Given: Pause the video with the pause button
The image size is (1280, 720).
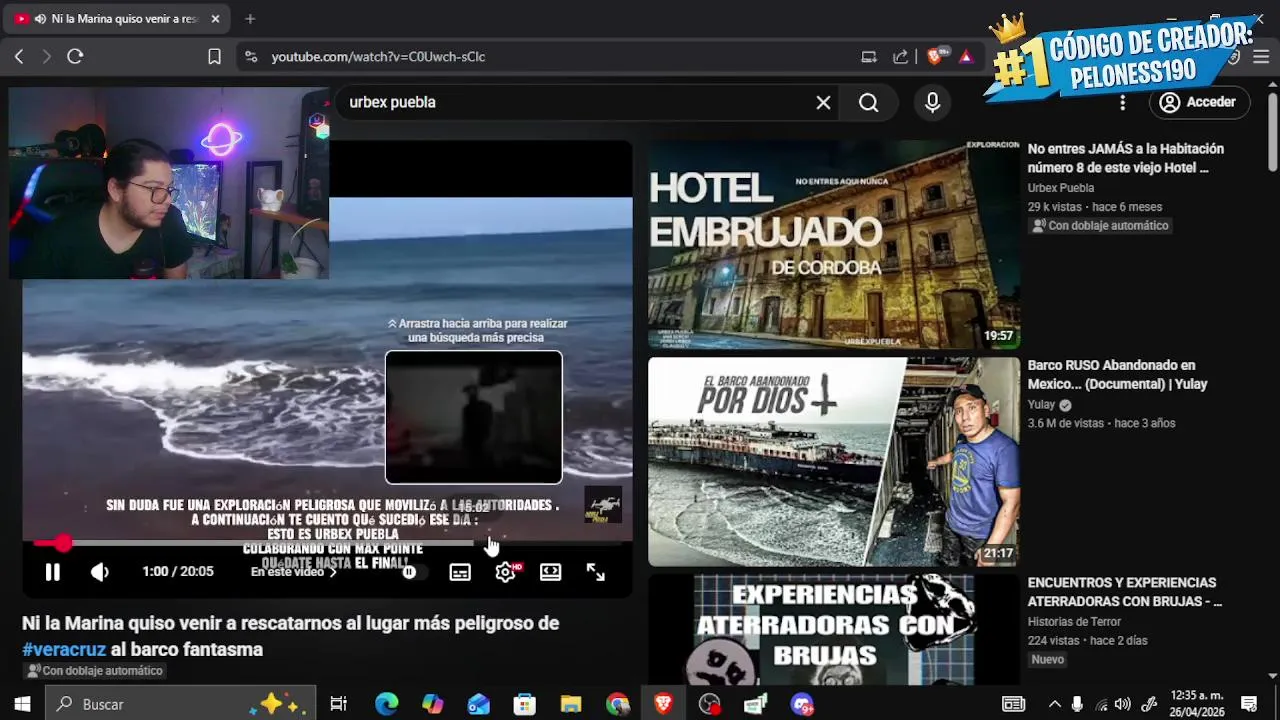Looking at the screenshot, I should pyautogui.click(x=52, y=572).
